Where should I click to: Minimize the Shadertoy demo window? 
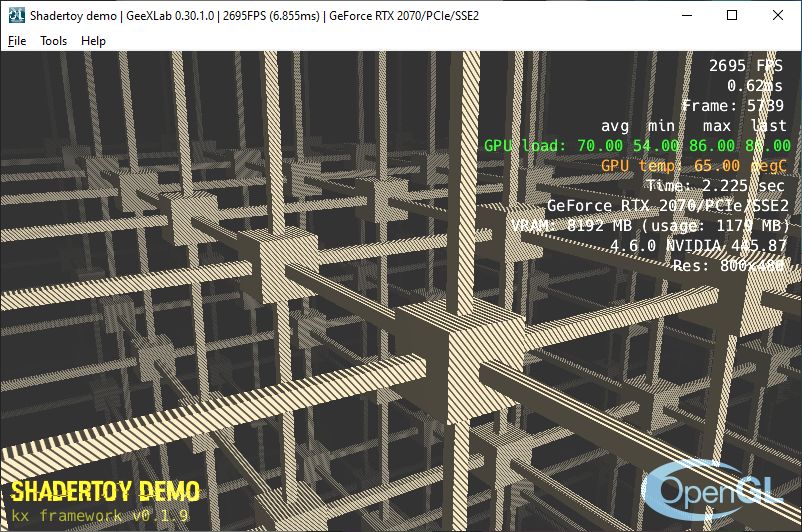[x=687, y=15]
